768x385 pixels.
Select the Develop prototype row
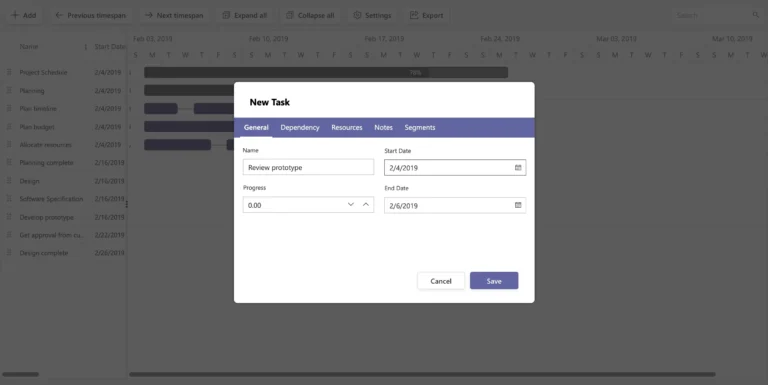tap(64, 217)
